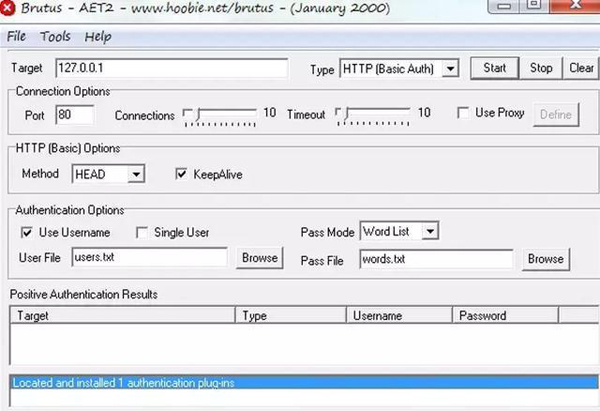600x411 pixels.
Task: Click the Username column header
Action: coord(399,316)
